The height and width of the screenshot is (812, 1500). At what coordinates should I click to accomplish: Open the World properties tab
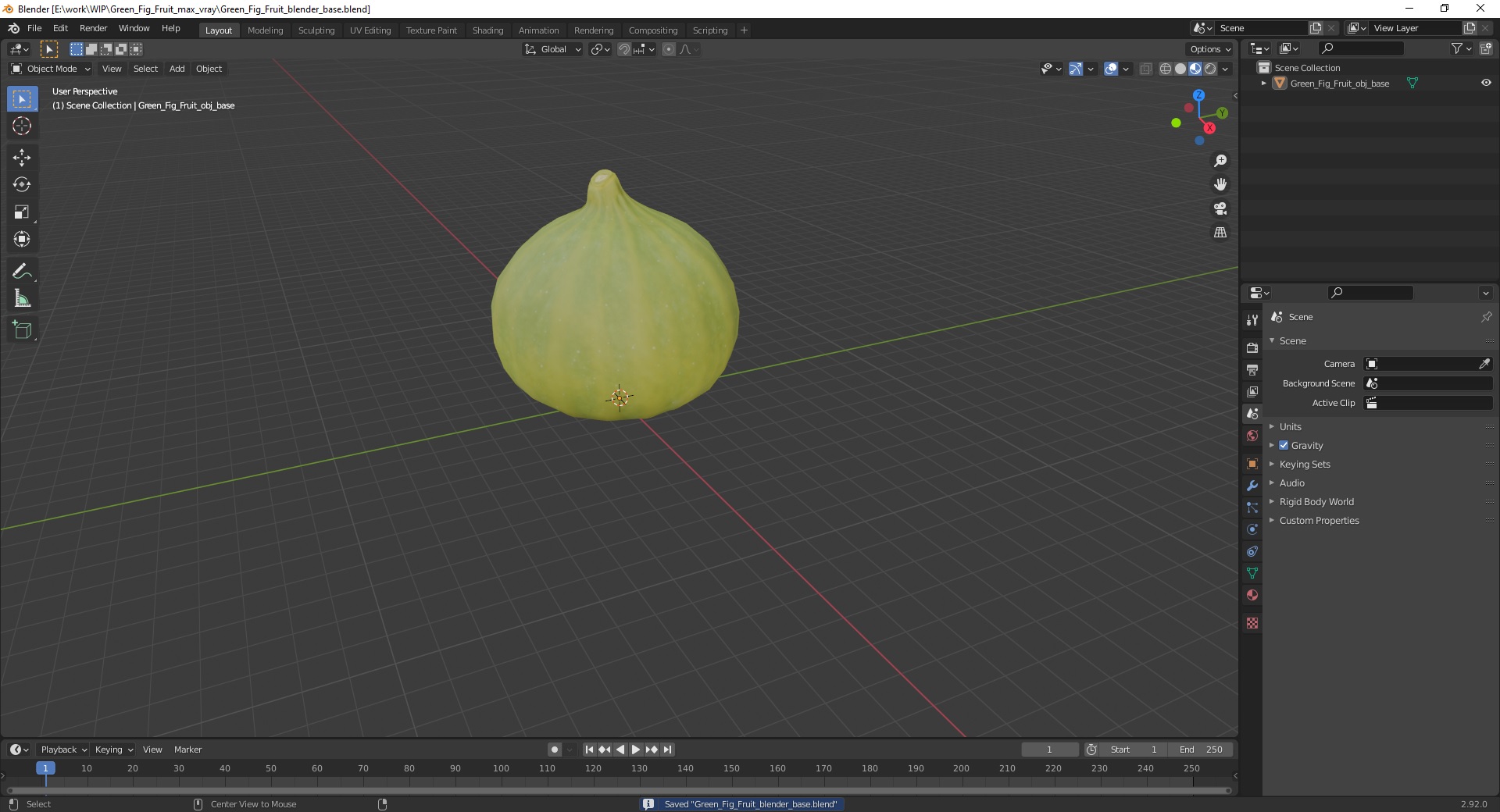[x=1252, y=436]
